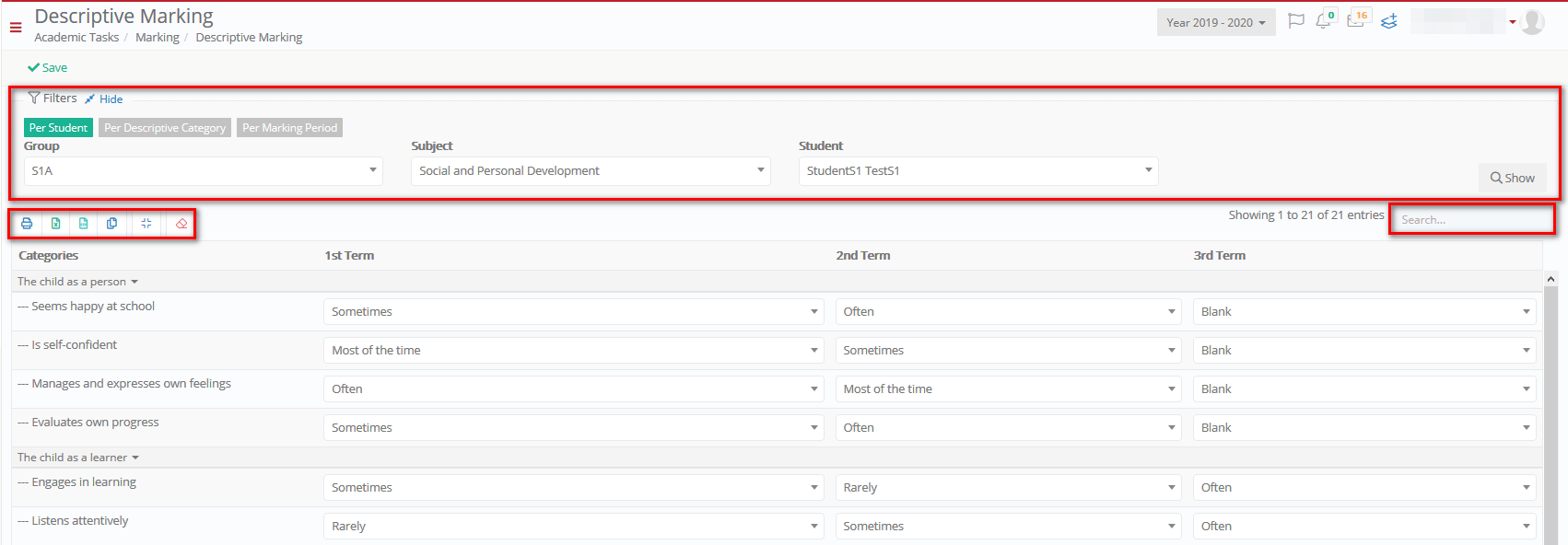1568x545 pixels.
Task: Open messages envelope with 16 badge
Action: [x=1357, y=19]
